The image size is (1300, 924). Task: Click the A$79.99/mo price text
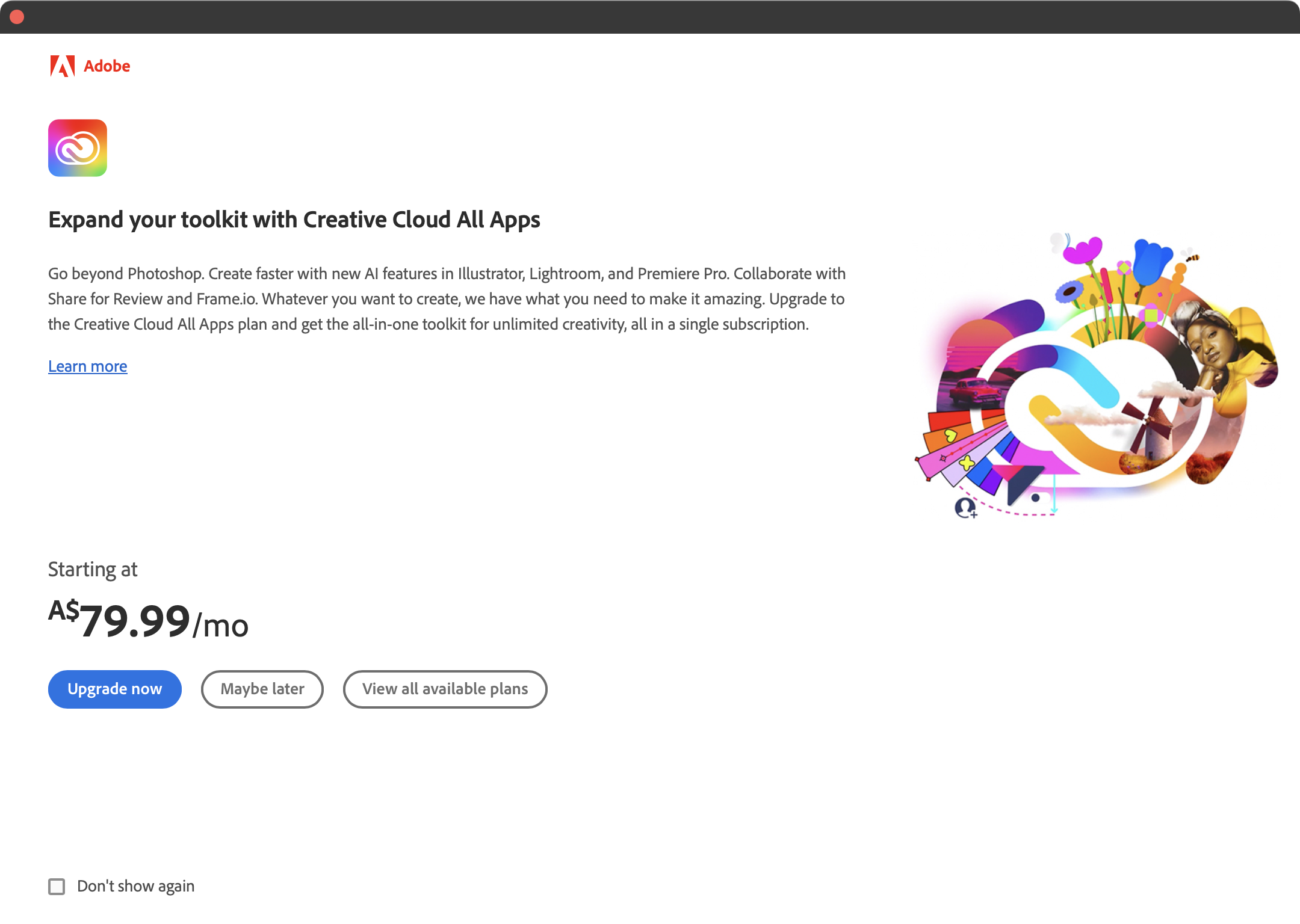click(x=147, y=623)
